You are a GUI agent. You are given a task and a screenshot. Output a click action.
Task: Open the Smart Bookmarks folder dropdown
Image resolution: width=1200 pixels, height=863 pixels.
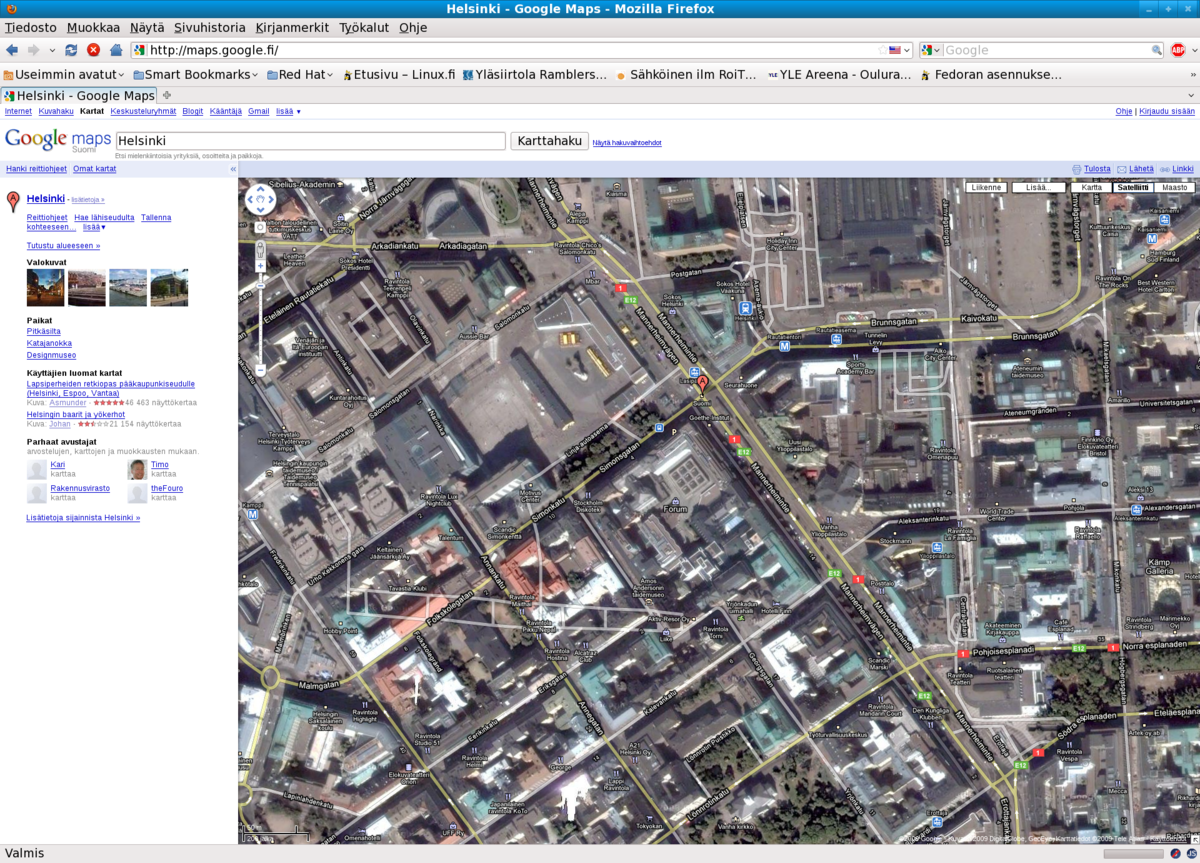tap(198, 74)
